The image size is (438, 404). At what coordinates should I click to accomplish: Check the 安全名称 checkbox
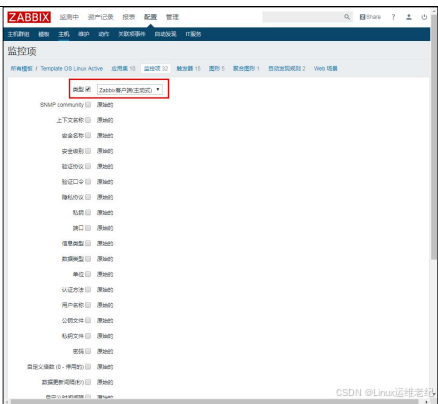[88, 135]
